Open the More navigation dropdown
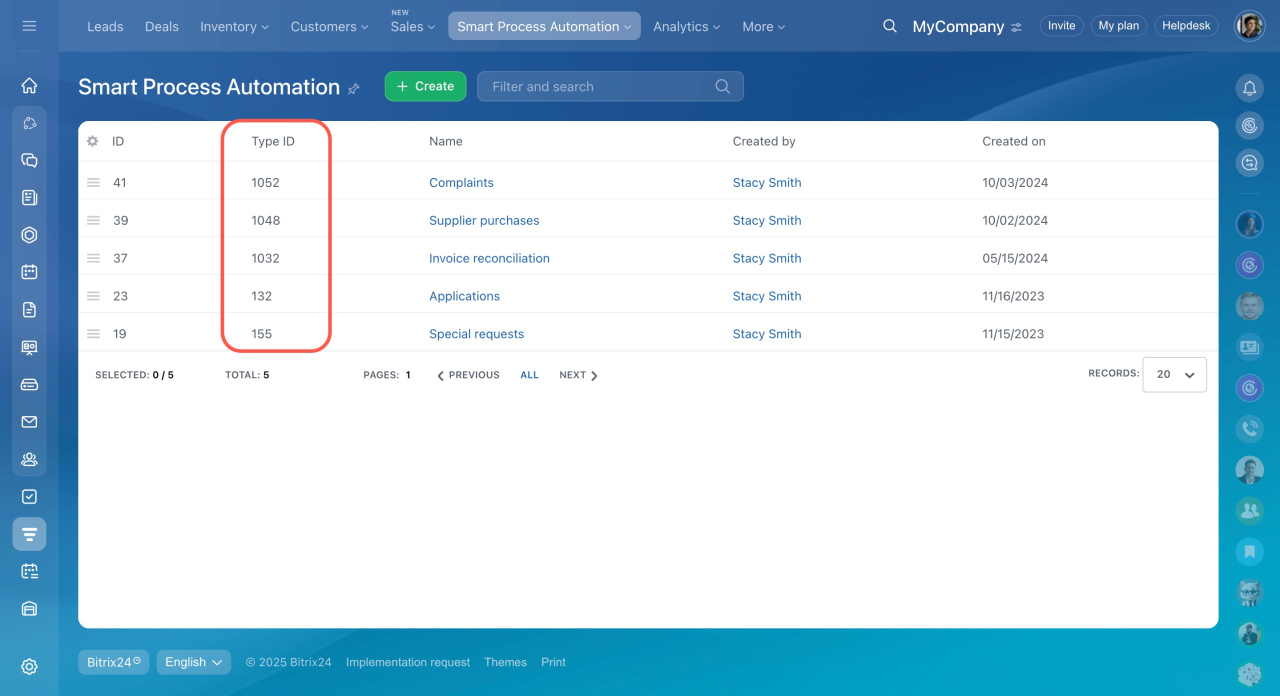The image size is (1280, 696). coord(763,27)
